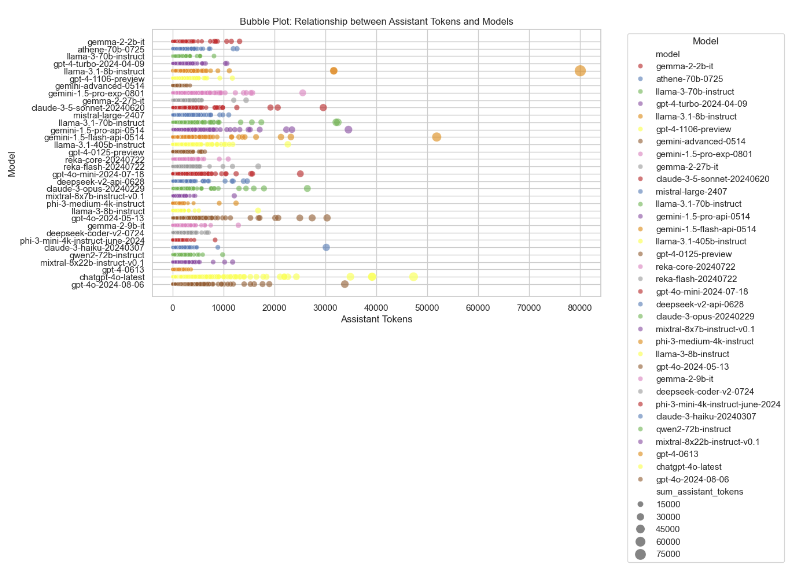Click legend entry 'gemma-2-27b-it'
Screen dimensions: 804x576
(687, 167)
